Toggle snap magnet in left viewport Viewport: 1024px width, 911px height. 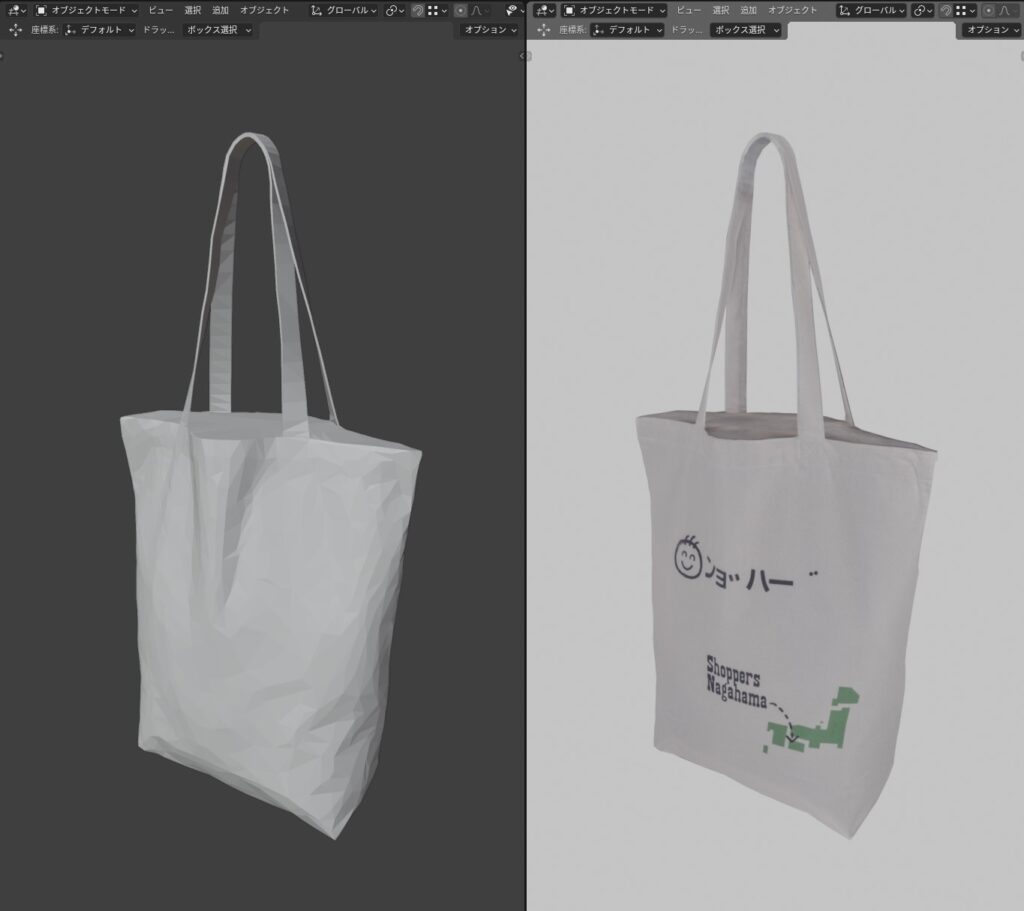tap(418, 10)
